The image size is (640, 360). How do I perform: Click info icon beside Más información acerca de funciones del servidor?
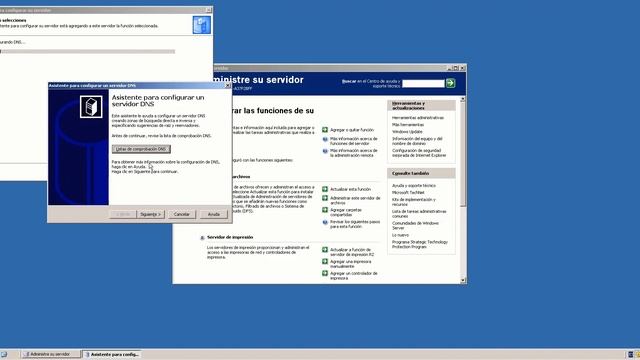(325, 139)
